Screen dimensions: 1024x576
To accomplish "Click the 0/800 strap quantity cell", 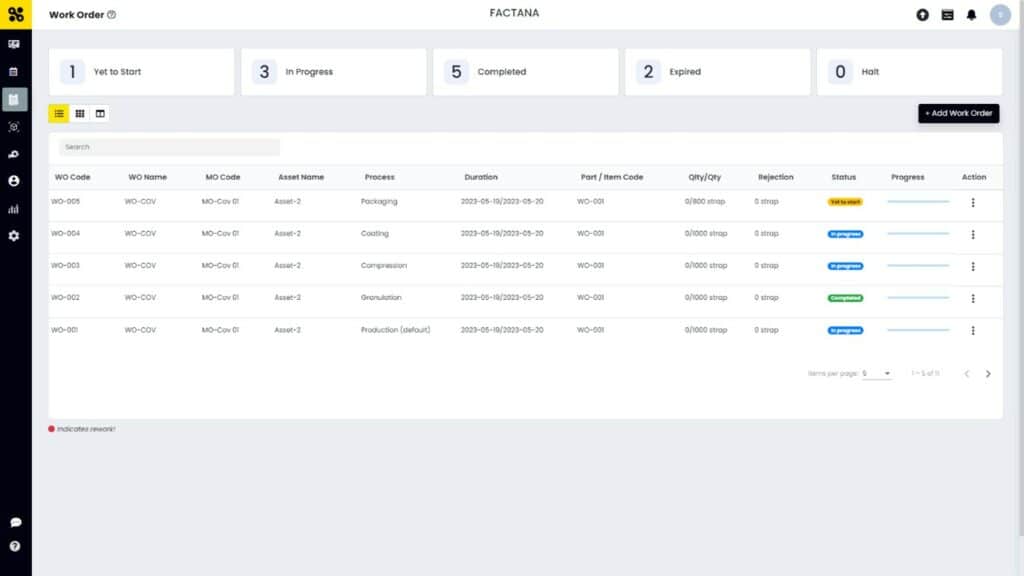I will click(x=705, y=201).
